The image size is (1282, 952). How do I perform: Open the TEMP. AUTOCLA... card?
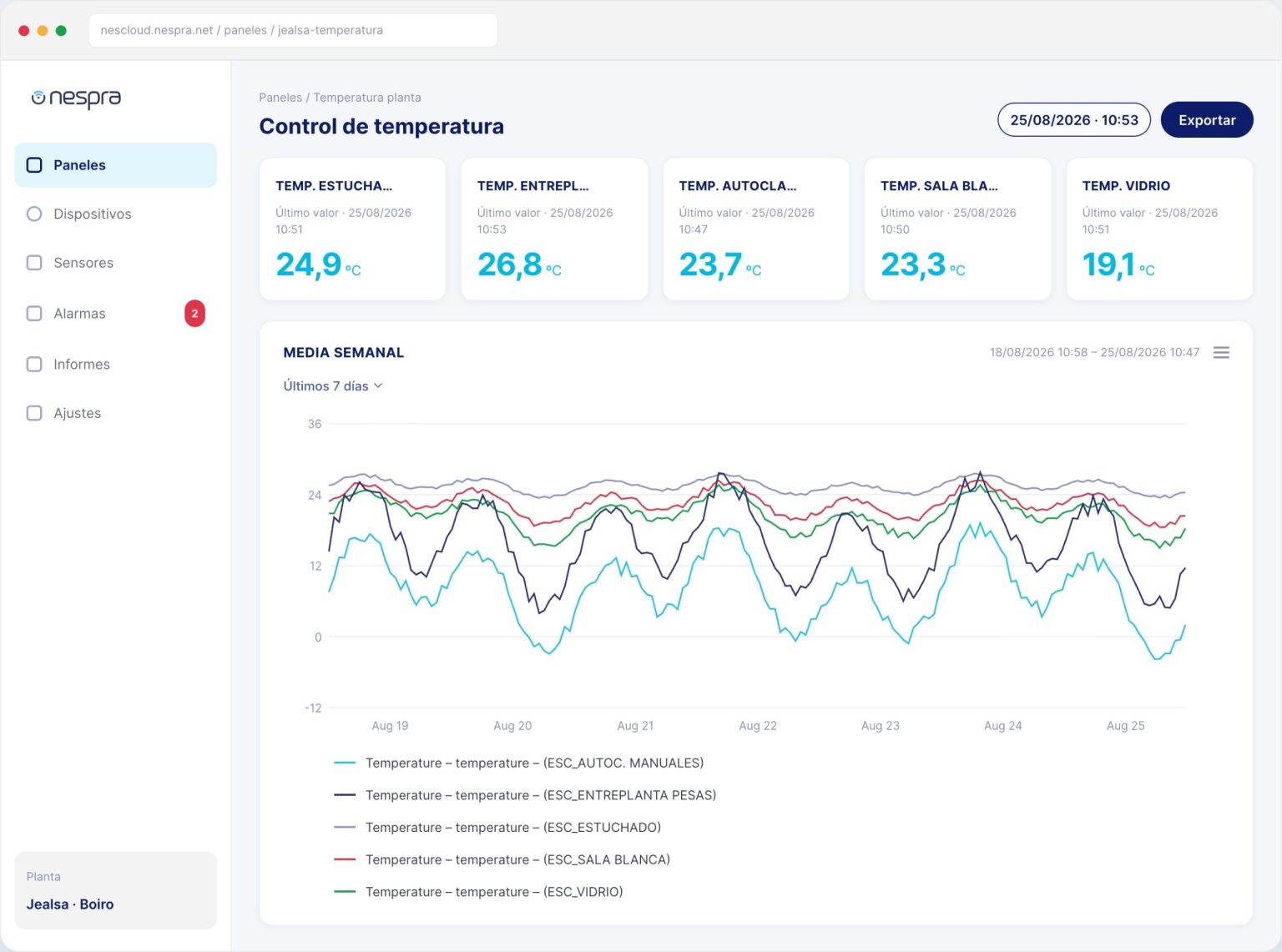pyautogui.click(x=756, y=229)
